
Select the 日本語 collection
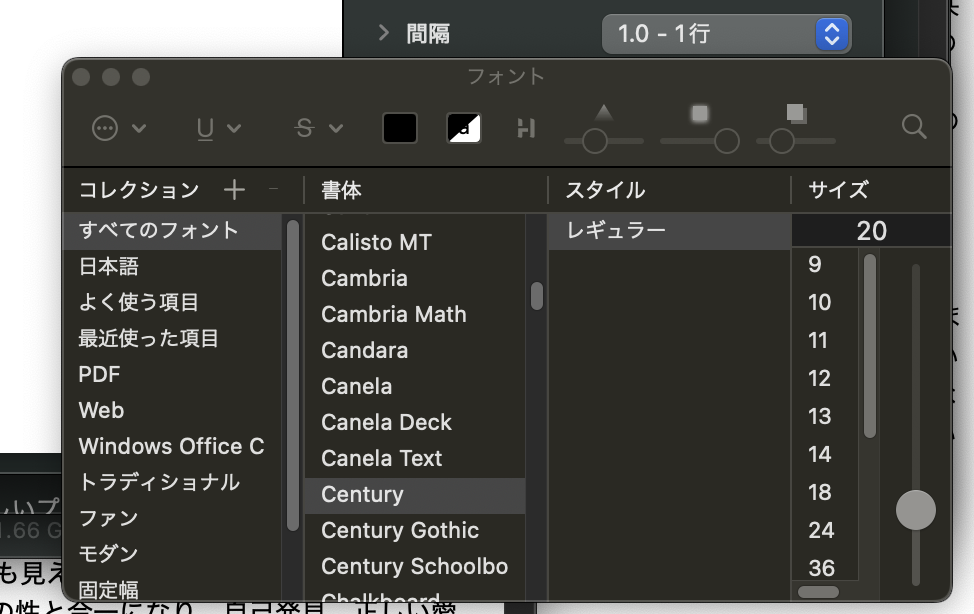109,266
